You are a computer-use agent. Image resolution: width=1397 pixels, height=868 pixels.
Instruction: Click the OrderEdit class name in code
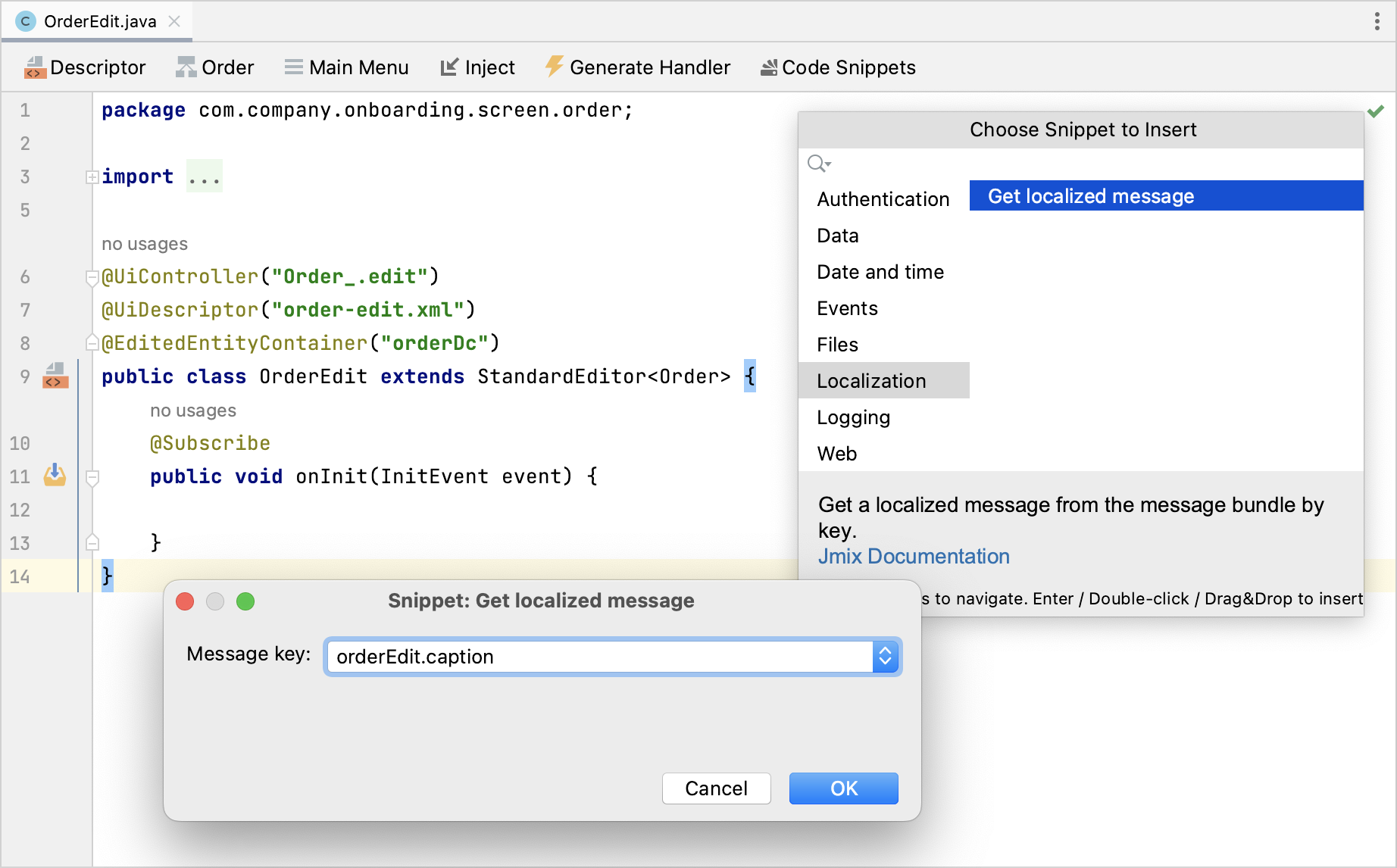(x=313, y=376)
